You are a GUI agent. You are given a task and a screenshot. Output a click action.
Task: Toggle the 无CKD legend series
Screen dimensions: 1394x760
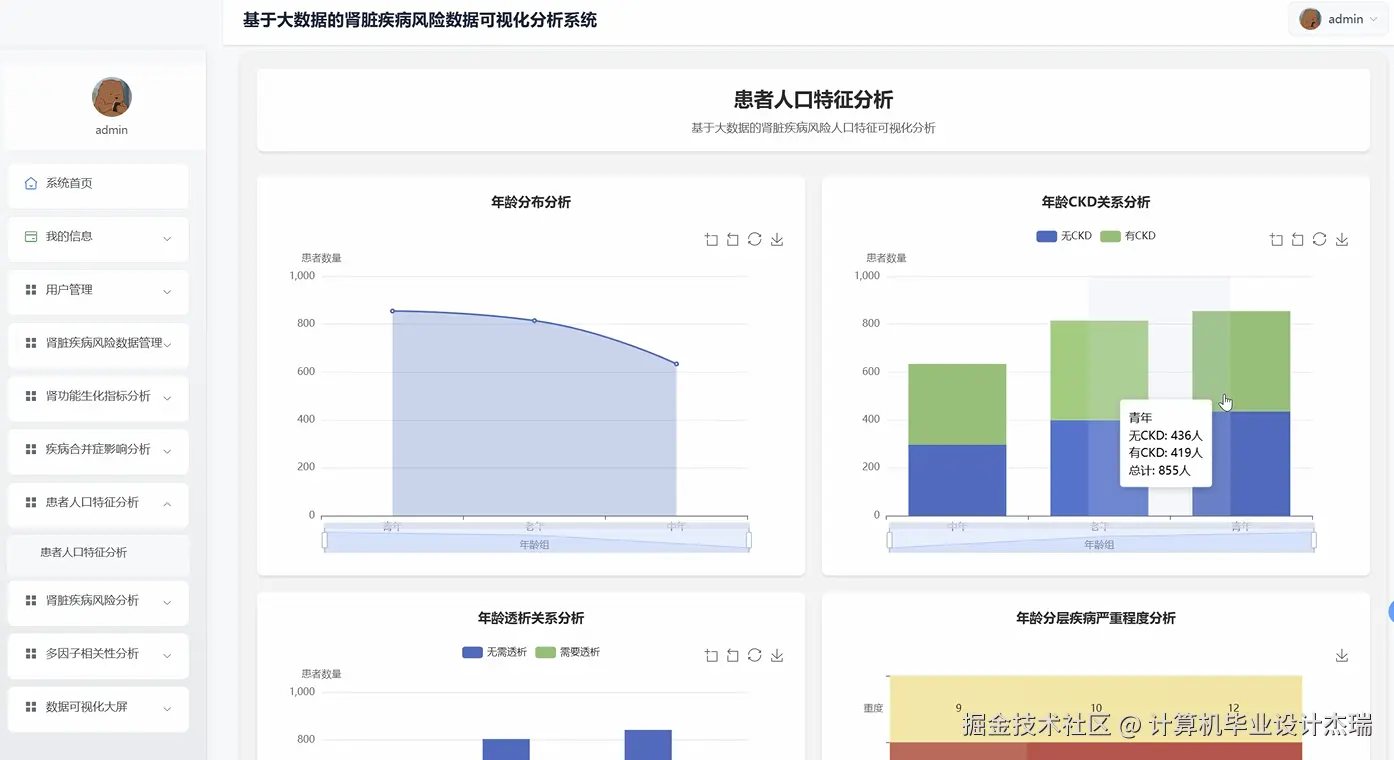[1064, 236]
